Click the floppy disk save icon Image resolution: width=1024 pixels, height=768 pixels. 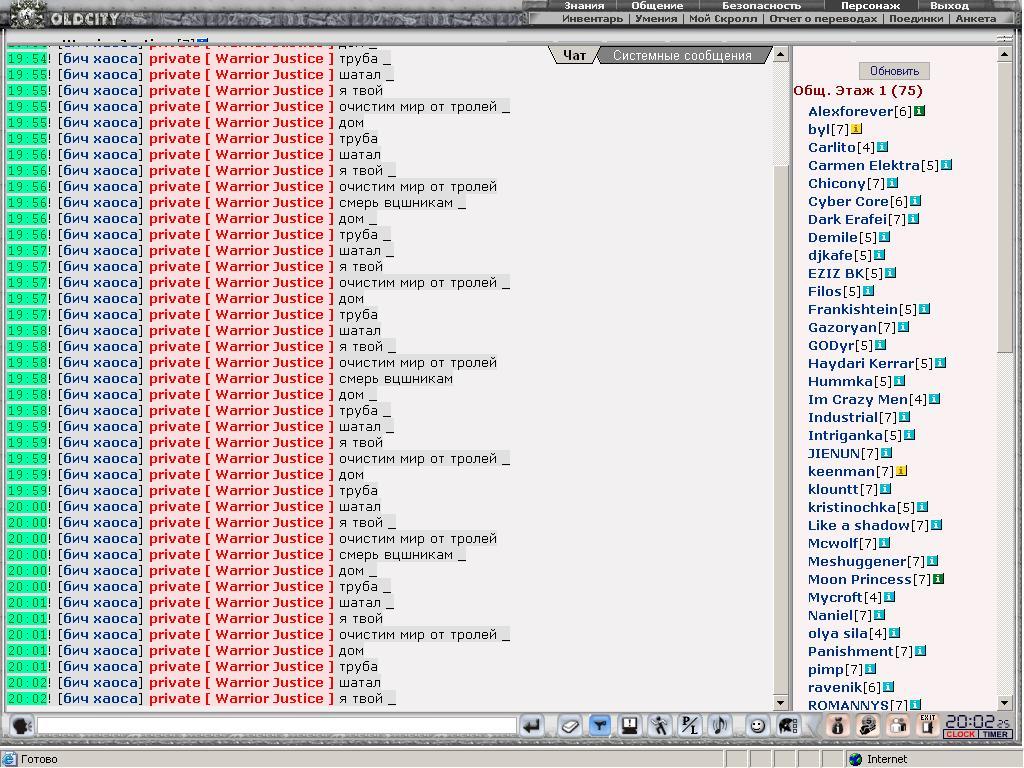[629, 726]
